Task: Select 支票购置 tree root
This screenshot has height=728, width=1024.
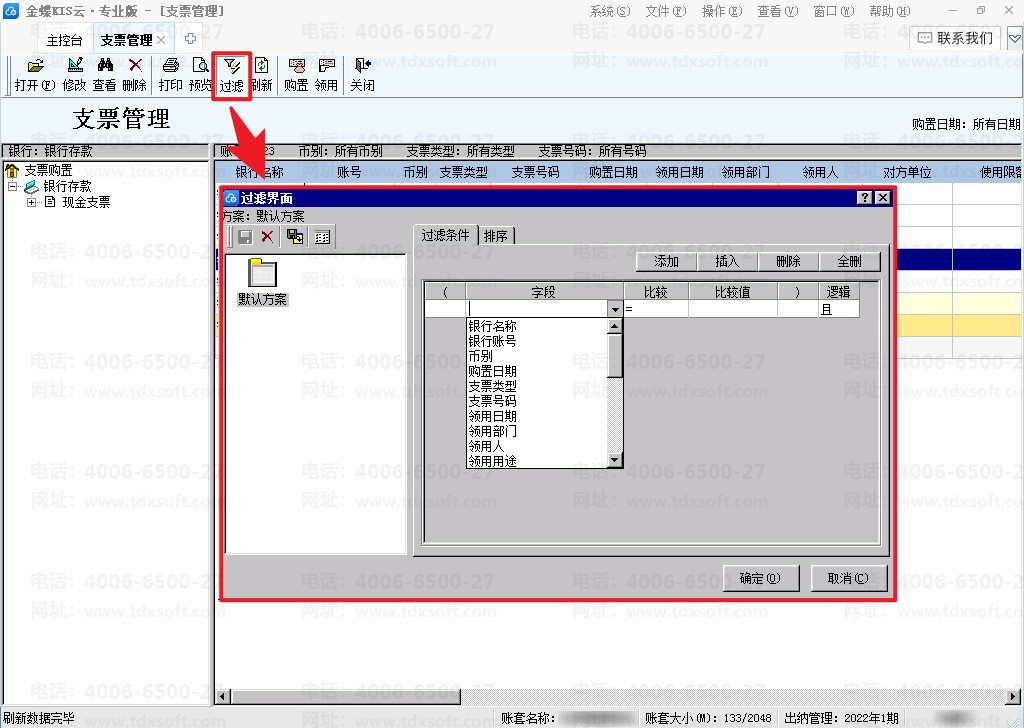Action: coord(48,170)
